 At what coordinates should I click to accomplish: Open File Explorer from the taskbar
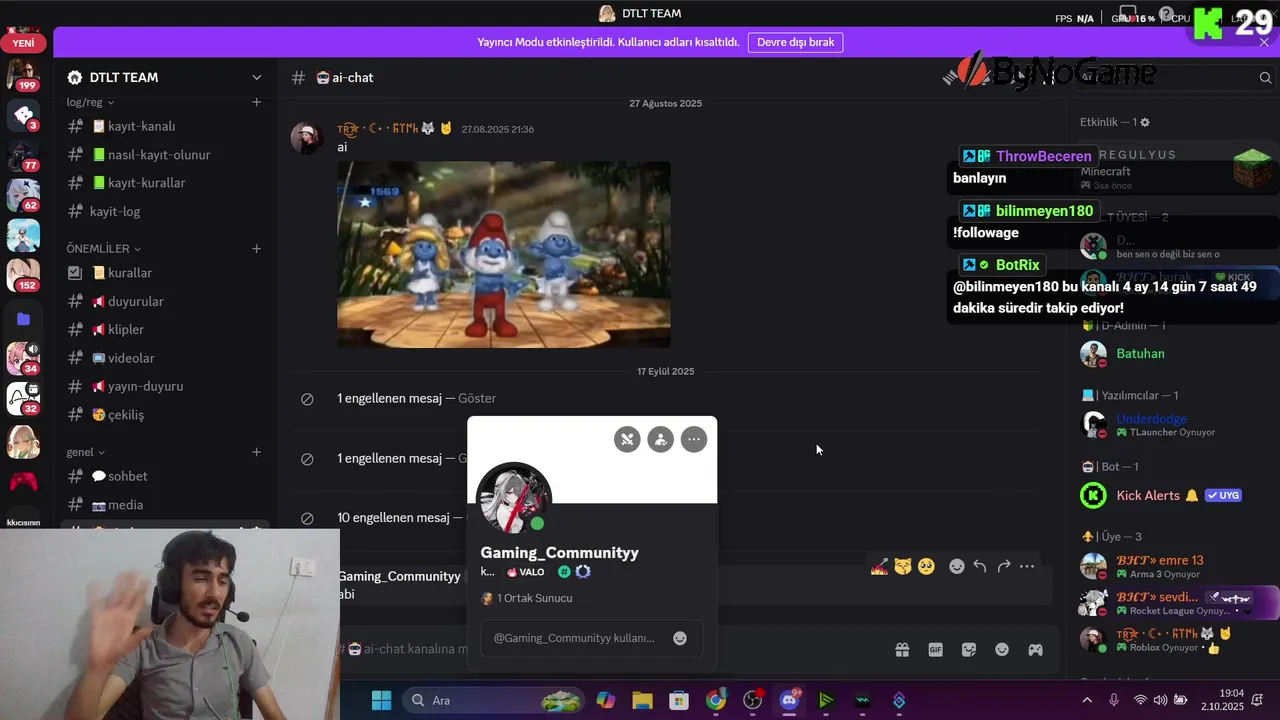642,700
